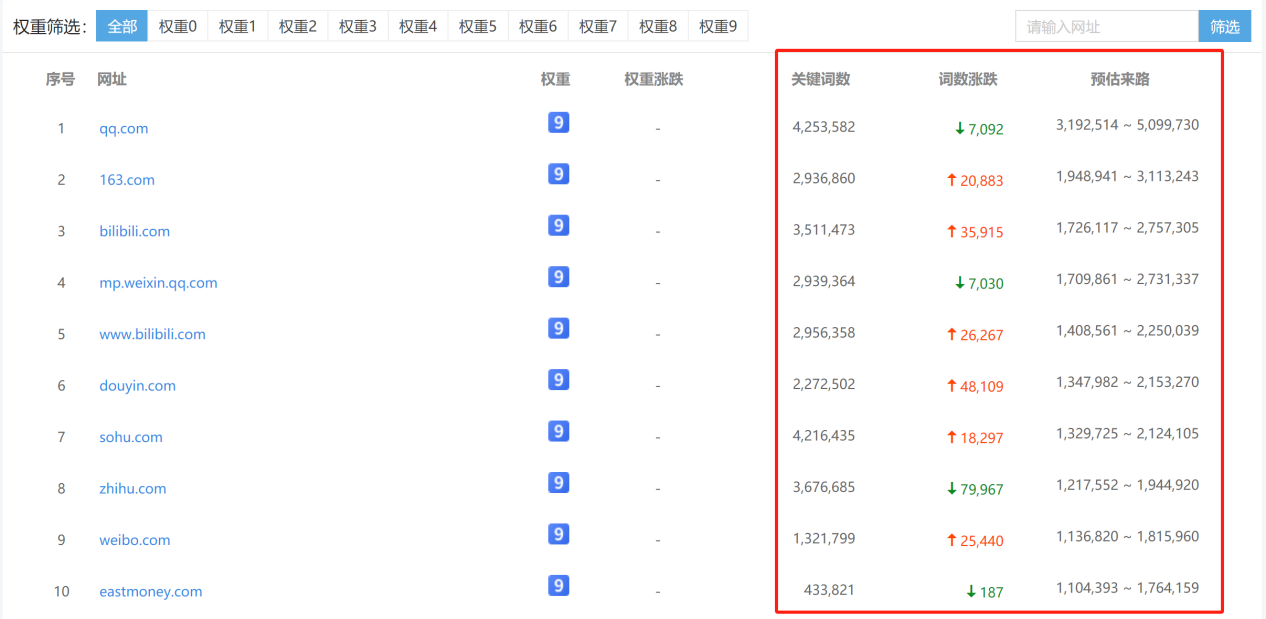Click the green down change 187
Image resolution: width=1266 pixels, height=619 pixels.
pyautogui.click(x=985, y=592)
